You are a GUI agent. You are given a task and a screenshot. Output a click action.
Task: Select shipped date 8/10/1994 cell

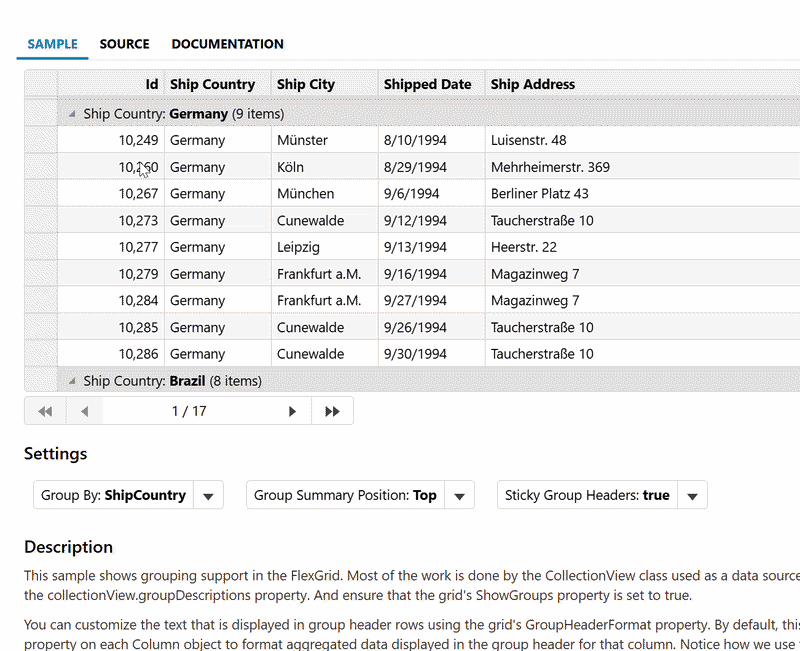pos(432,140)
